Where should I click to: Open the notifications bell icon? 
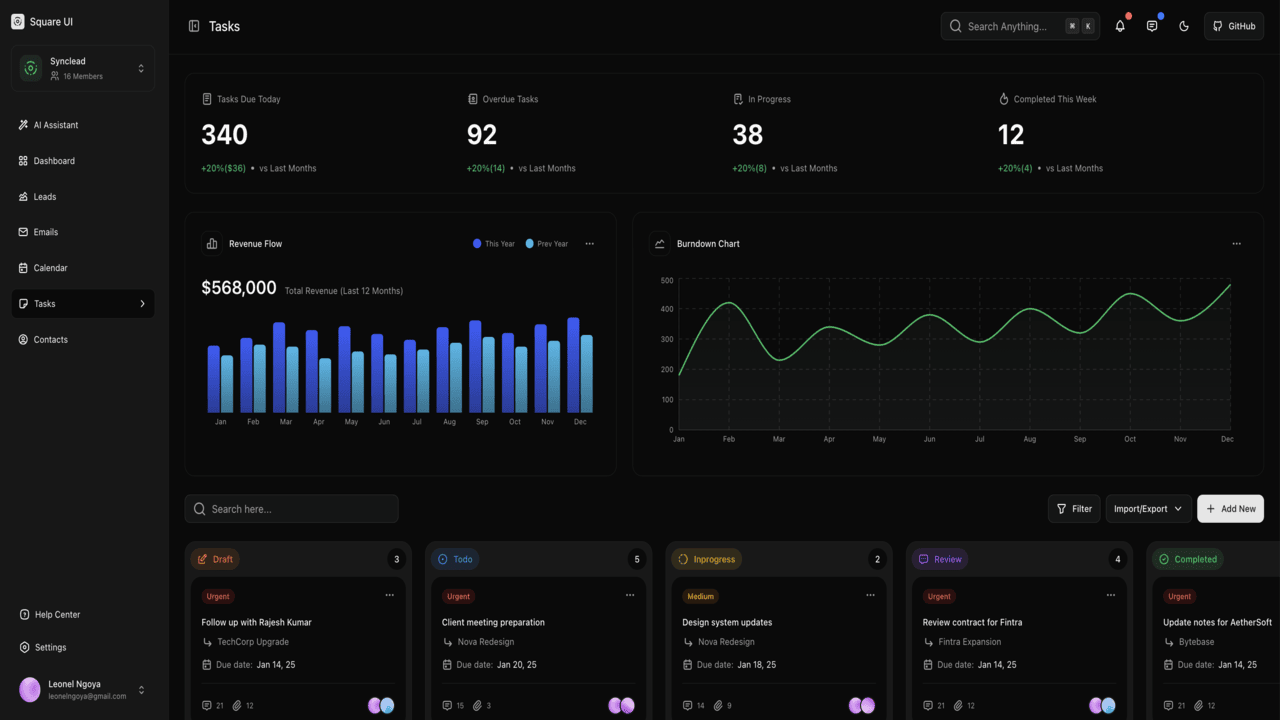tap(1120, 26)
